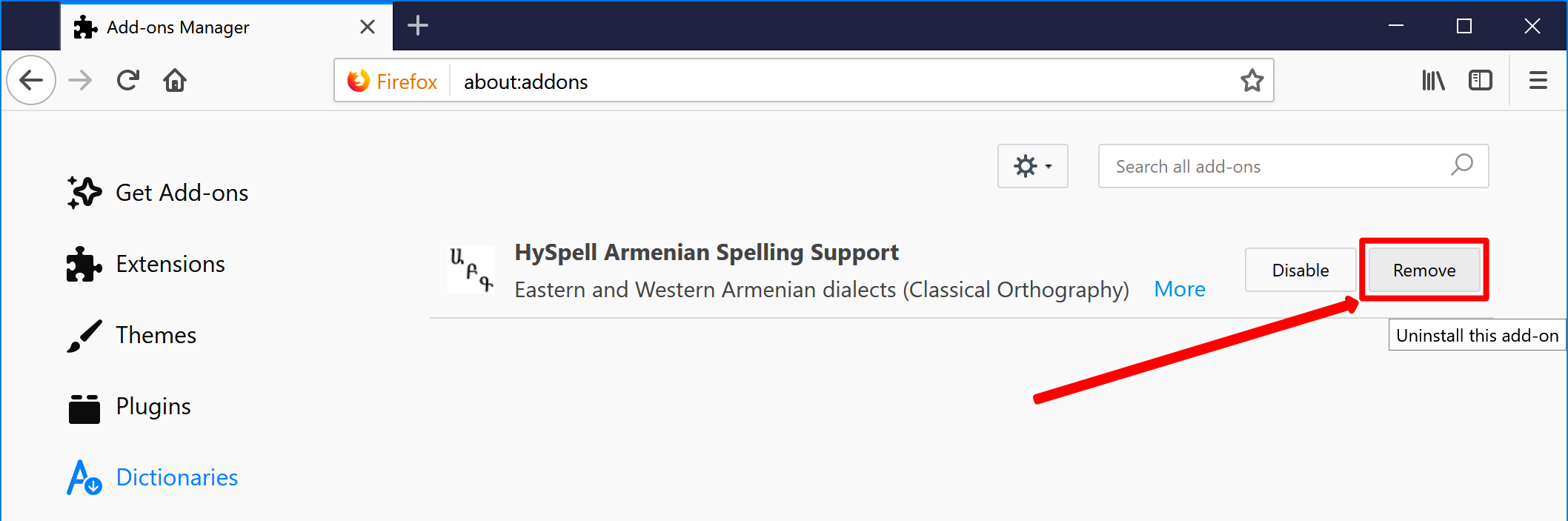The width and height of the screenshot is (1568, 521).
Task: Open the gear tools dropdown
Action: pos(1032,166)
